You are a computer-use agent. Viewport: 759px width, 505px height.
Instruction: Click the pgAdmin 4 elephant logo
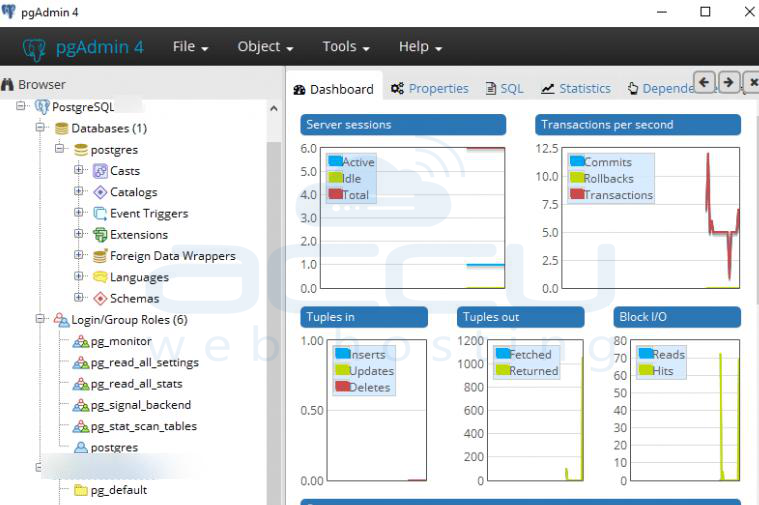coord(34,49)
